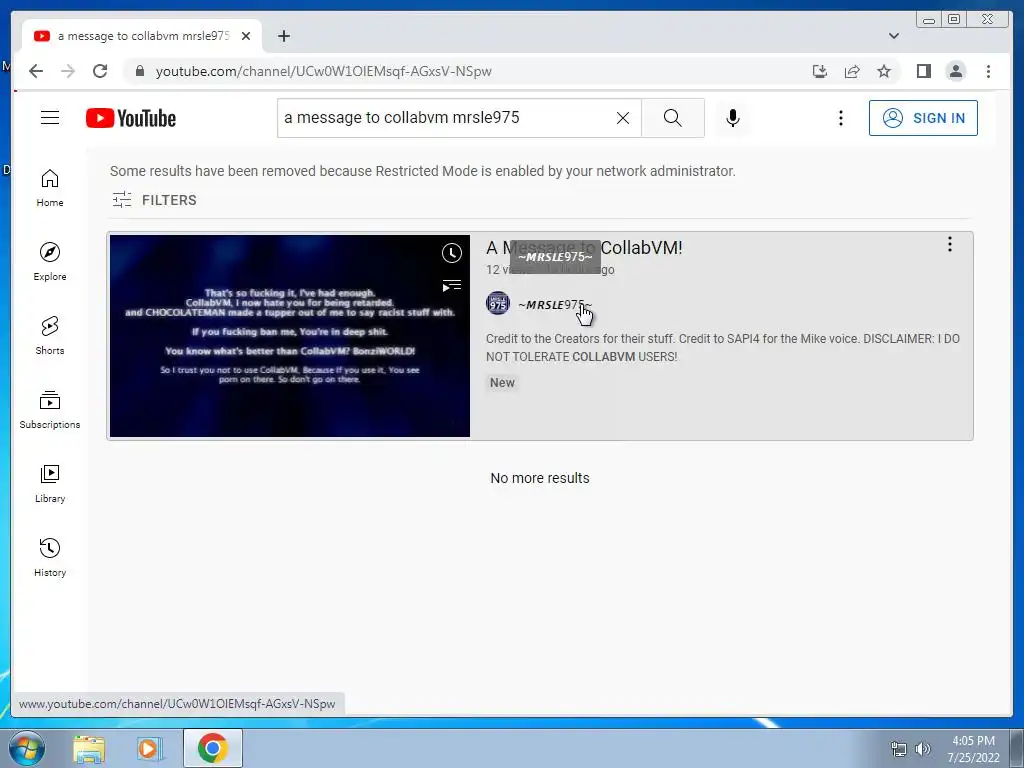Open a new tab with the plus button
The height and width of the screenshot is (768, 1024).
pyautogui.click(x=283, y=36)
